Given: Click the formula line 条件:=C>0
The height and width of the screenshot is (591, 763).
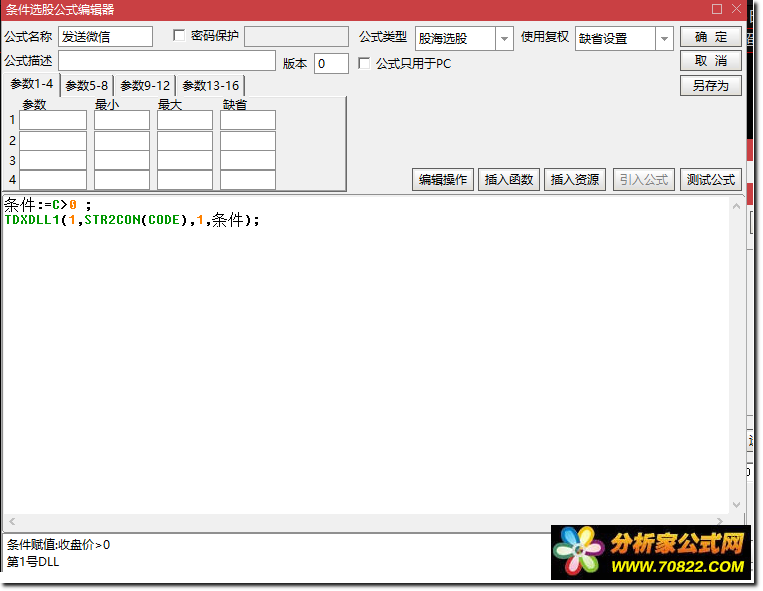Looking at the screenshot, I should [48, 205].
